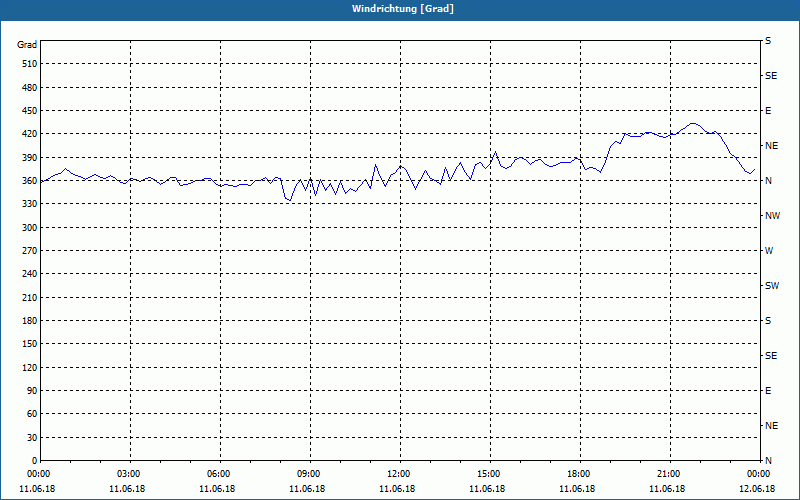Screen dimensions: 800x500
Task: Click the 360 axis value
Action: click(30, 181)
